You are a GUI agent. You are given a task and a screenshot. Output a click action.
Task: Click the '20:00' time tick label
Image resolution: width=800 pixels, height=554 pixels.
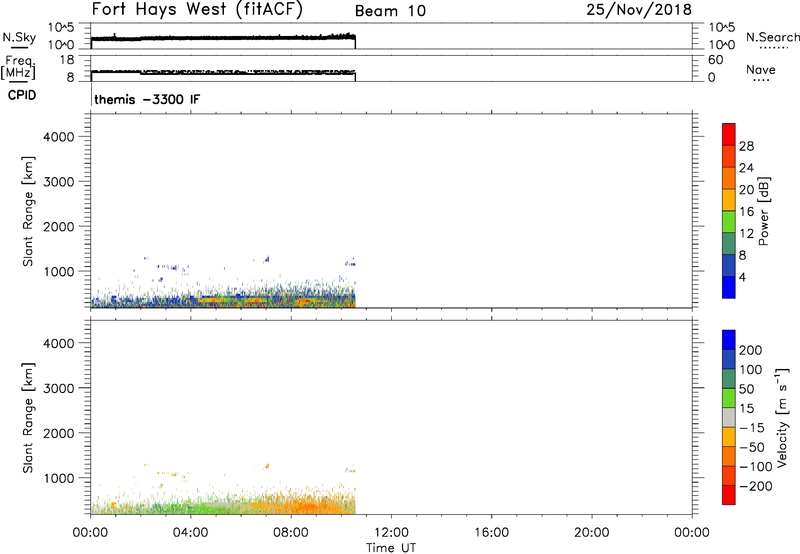591,533
